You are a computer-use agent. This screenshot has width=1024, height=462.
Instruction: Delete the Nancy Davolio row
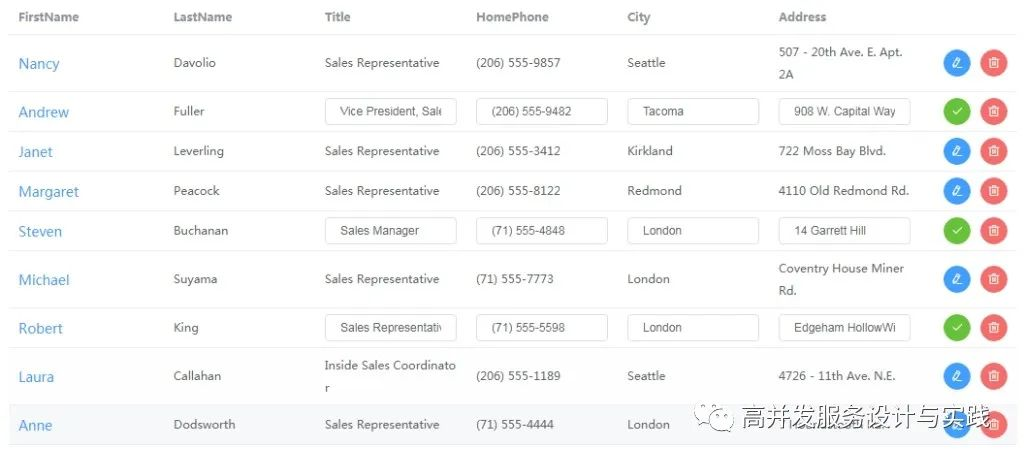(993, 63)
